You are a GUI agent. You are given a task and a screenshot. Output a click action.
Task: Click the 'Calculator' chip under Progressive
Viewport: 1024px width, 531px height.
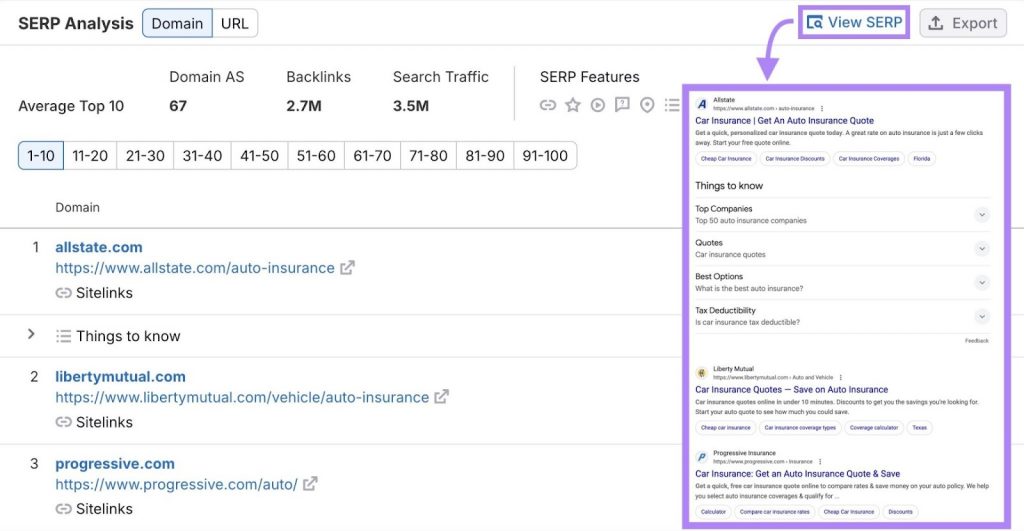(x=713, y=512)
